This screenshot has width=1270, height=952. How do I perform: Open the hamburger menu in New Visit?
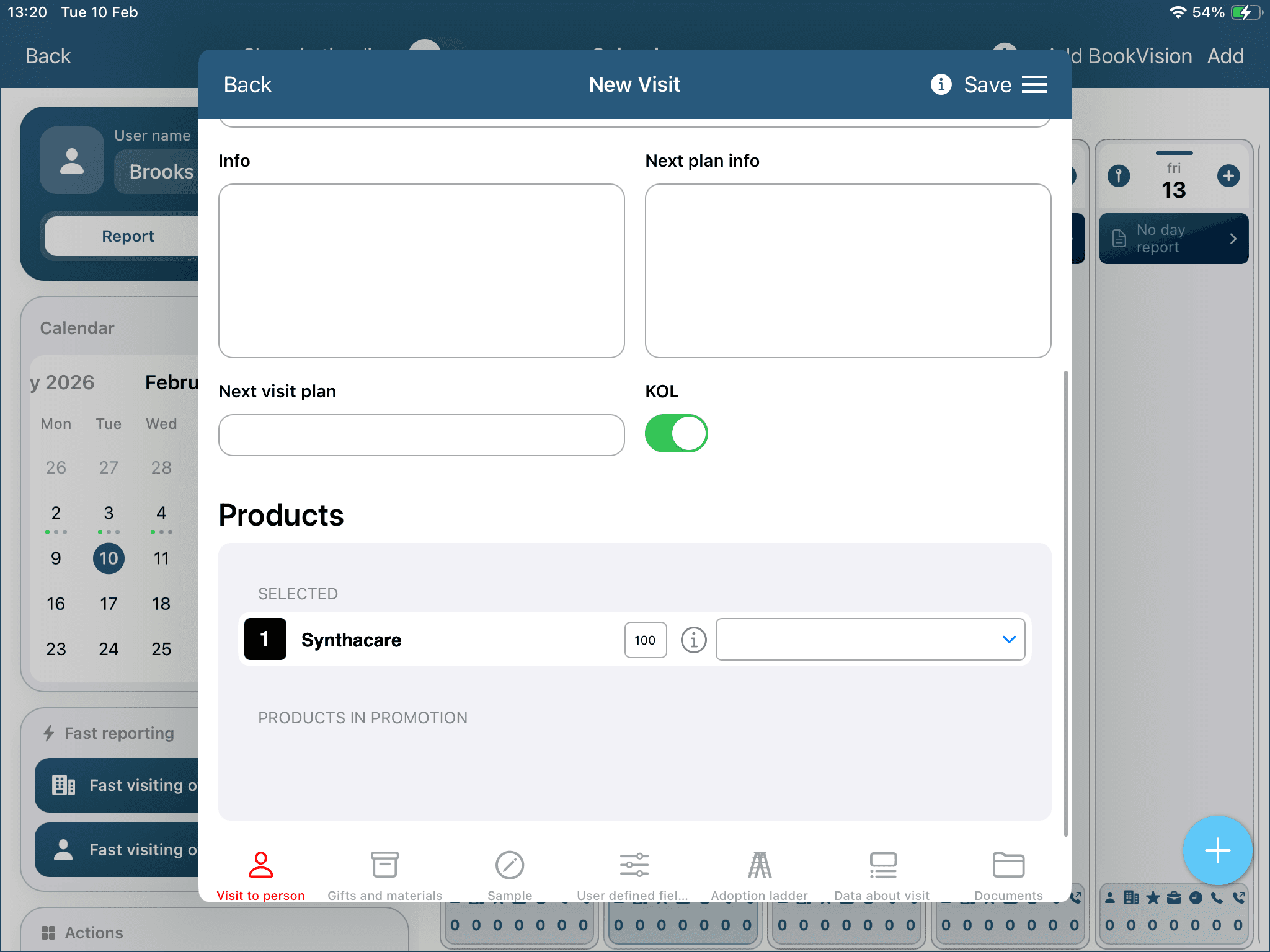pos(1034,84)
